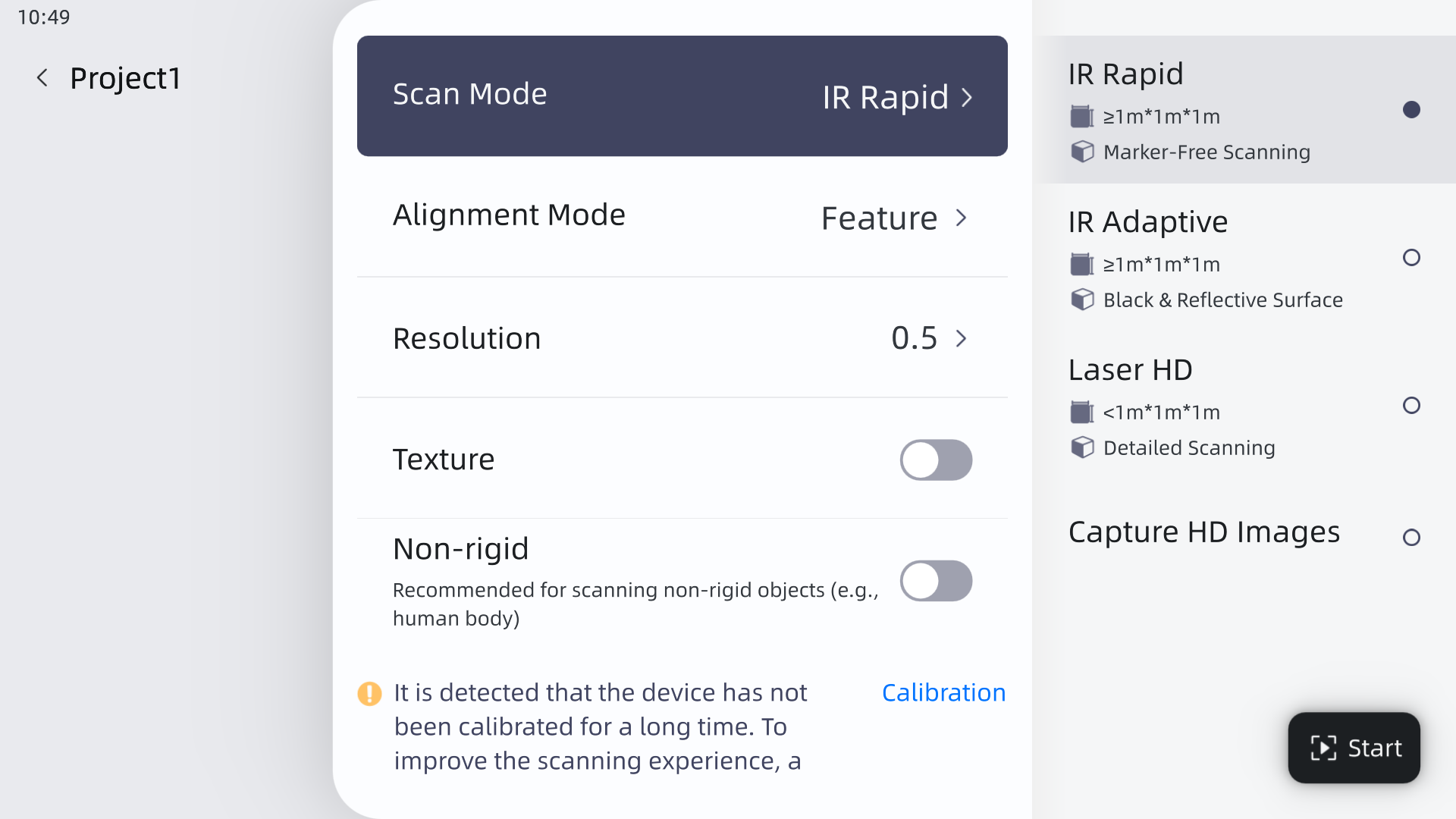The image size is (1456, 819).
Task: Turn on the Non-rigid switch
Action: coord(936,581)
